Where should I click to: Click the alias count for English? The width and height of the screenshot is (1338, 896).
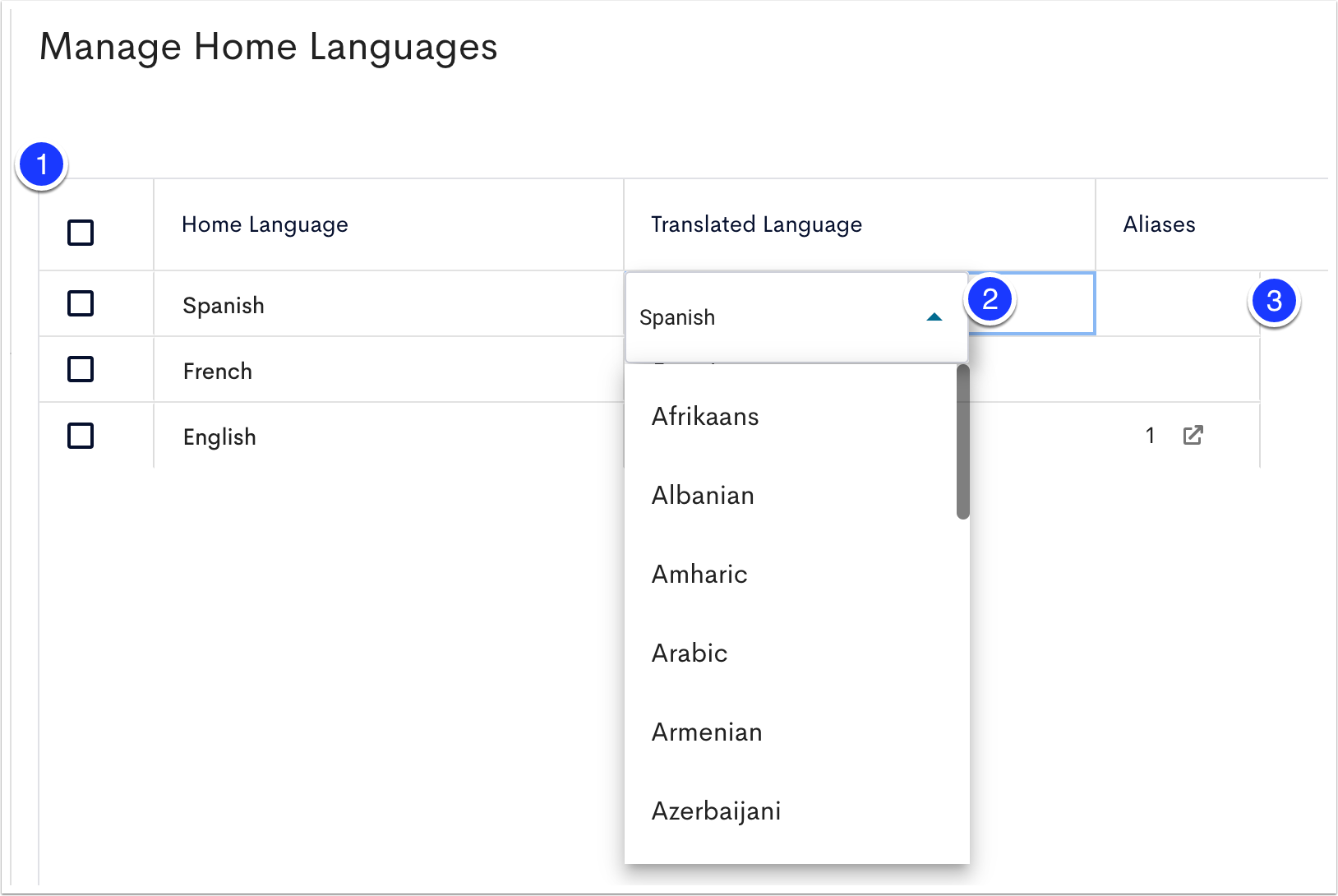(x=1150, y=436)
